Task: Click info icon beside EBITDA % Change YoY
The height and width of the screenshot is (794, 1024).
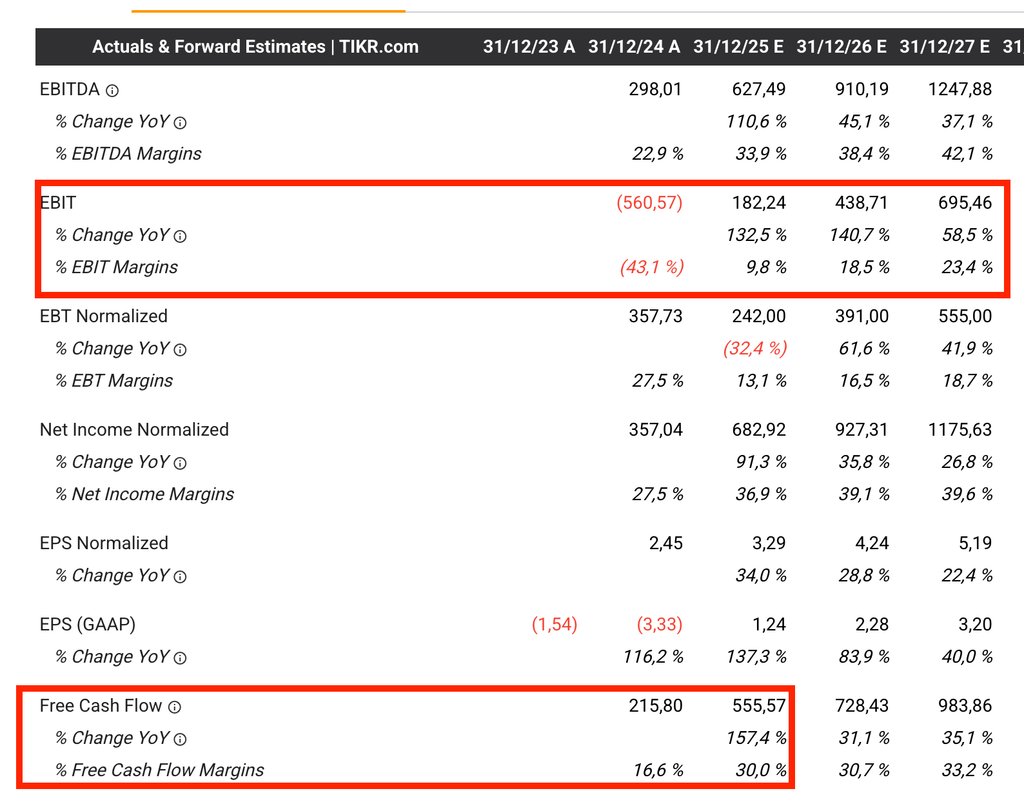Action: pos(180,122)
